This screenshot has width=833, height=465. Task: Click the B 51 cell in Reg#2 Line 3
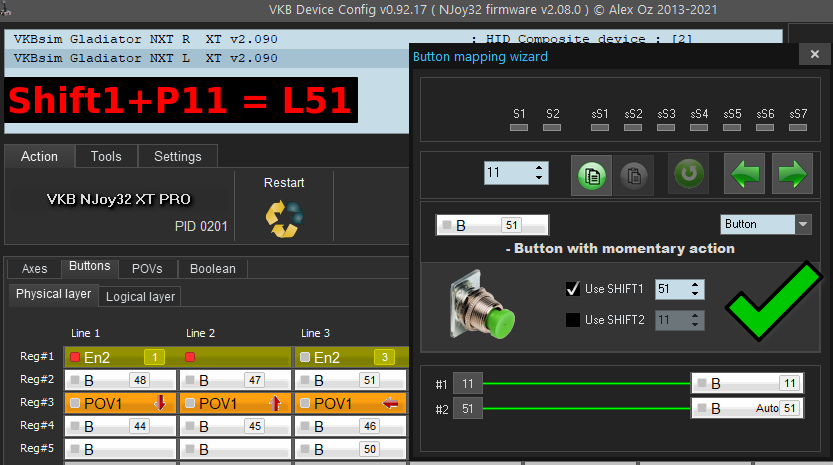pos(351,380)
